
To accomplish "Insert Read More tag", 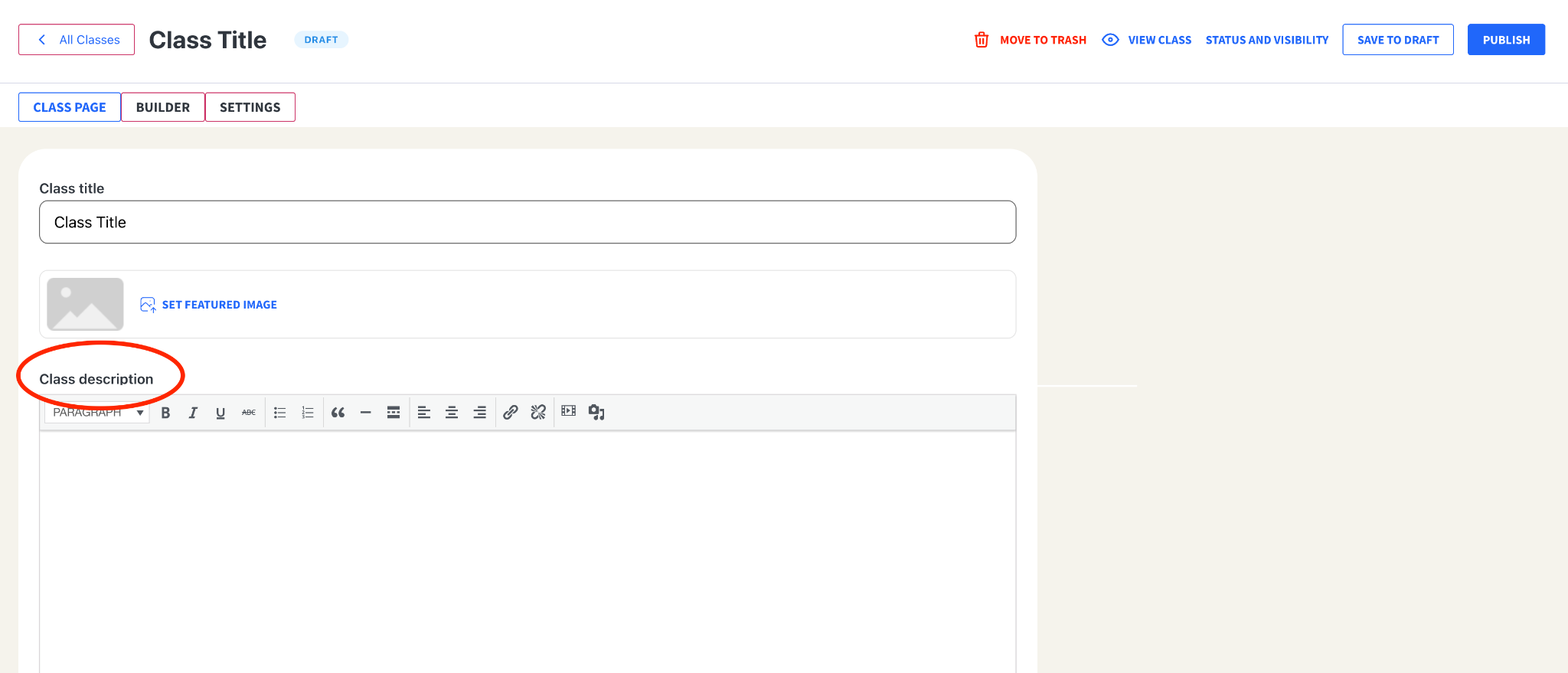I will (394, 413).
